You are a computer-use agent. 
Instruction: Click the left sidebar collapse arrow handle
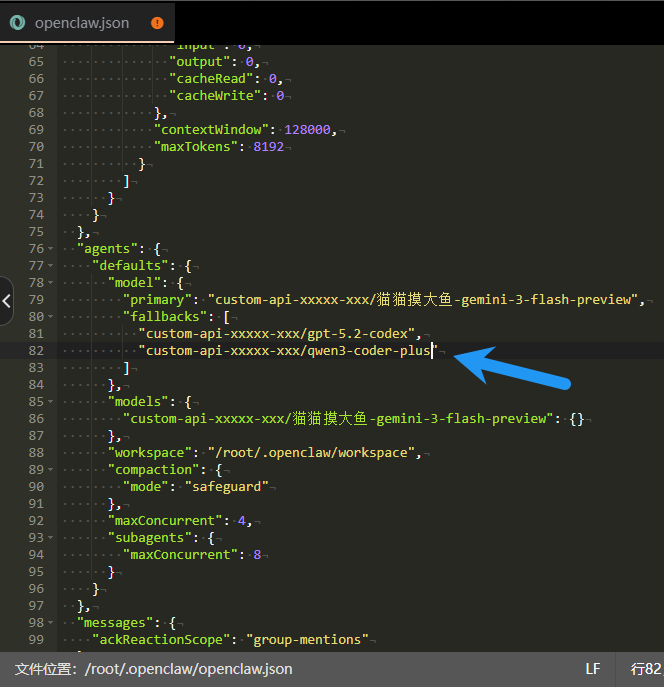click(6, 300)
